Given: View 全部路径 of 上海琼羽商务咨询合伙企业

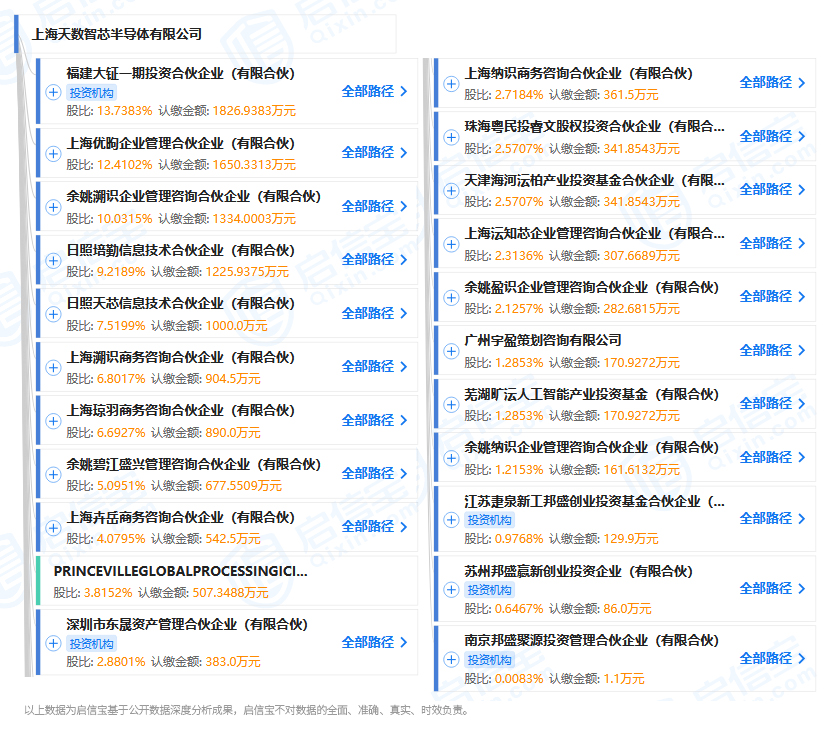Looking at the screenshot, I should [374, 420].
